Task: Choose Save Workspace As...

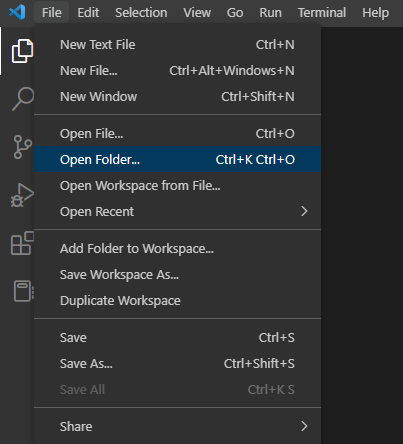Action: pyautogui.click(x=177, y=275)
